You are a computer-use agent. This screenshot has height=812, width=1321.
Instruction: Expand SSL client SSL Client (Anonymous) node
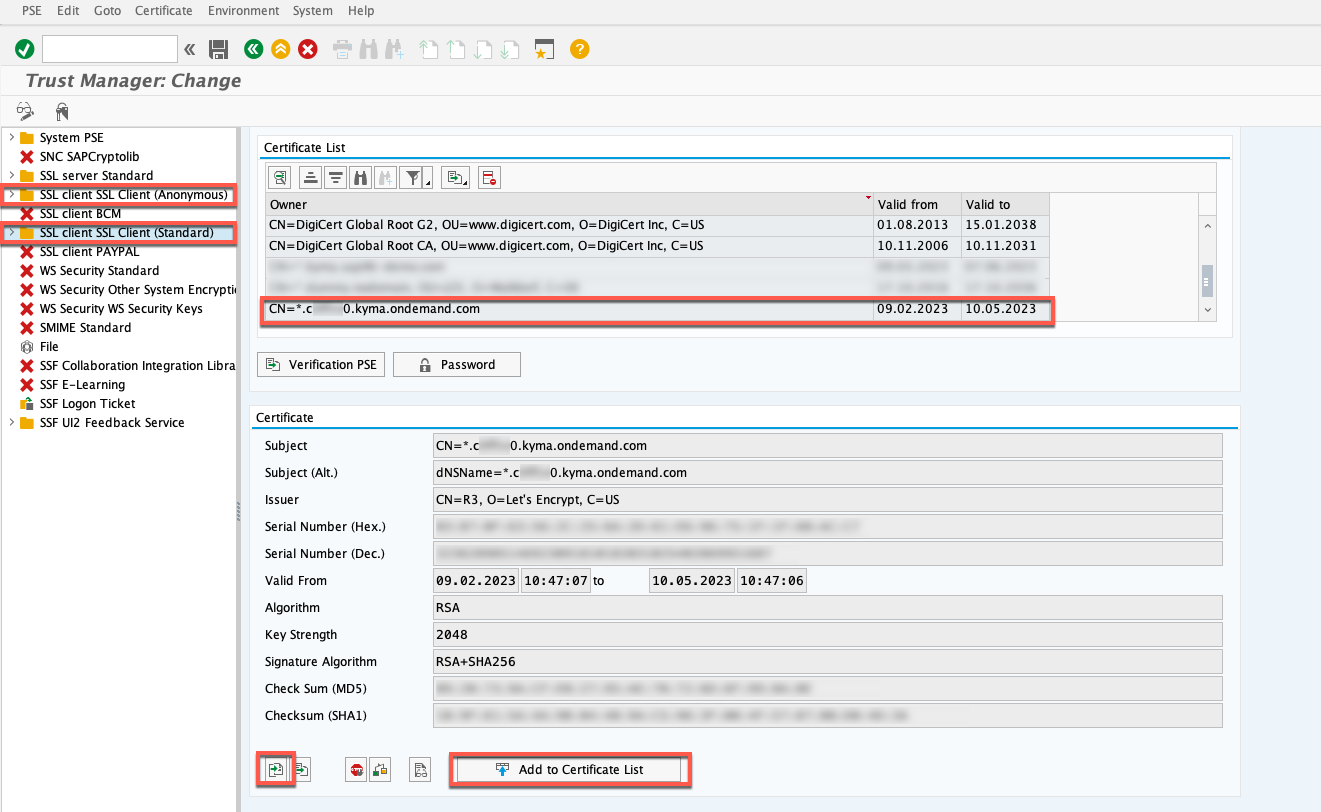11,194
